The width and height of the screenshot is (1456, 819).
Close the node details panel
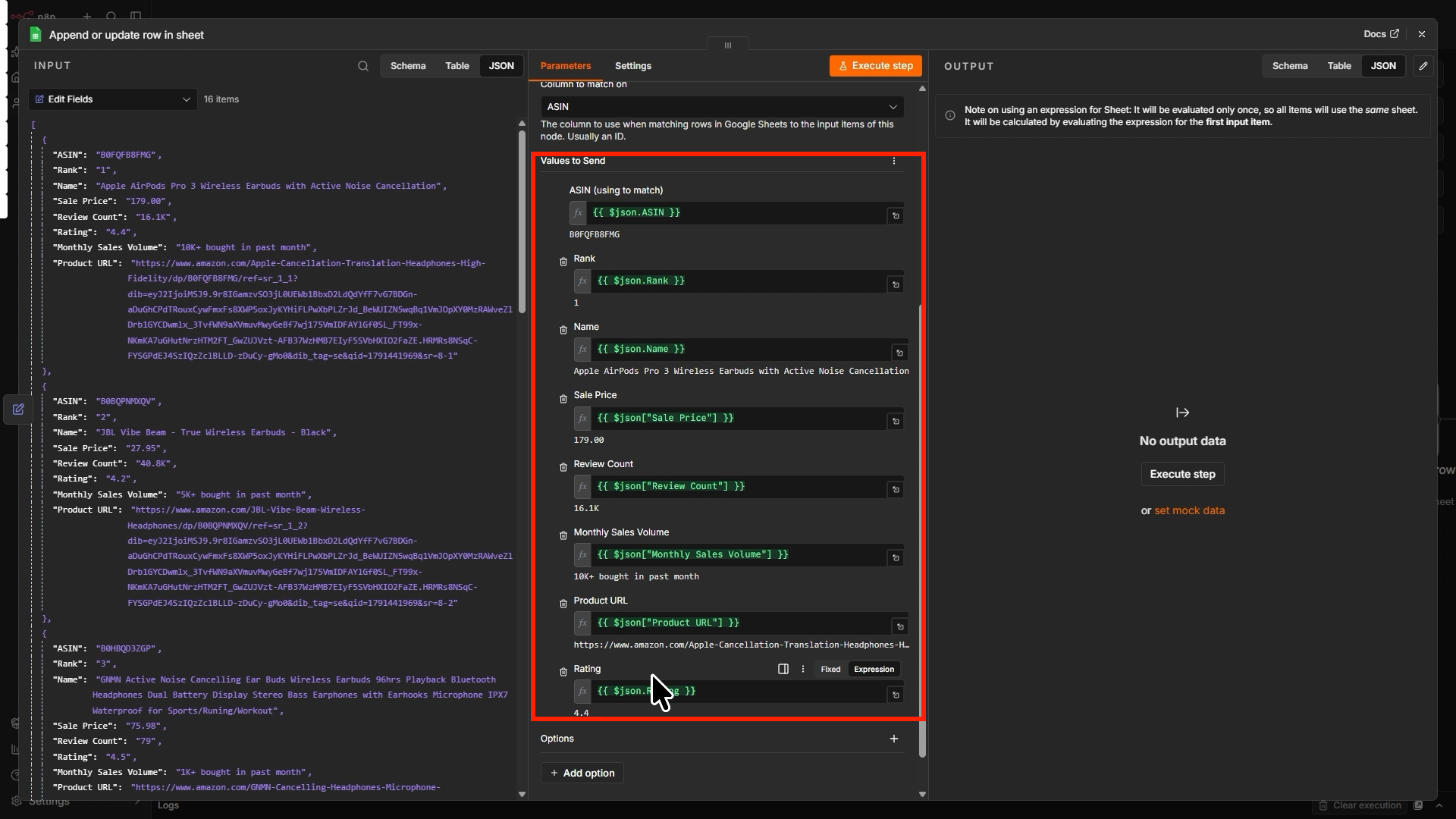tap(1422, 34)
